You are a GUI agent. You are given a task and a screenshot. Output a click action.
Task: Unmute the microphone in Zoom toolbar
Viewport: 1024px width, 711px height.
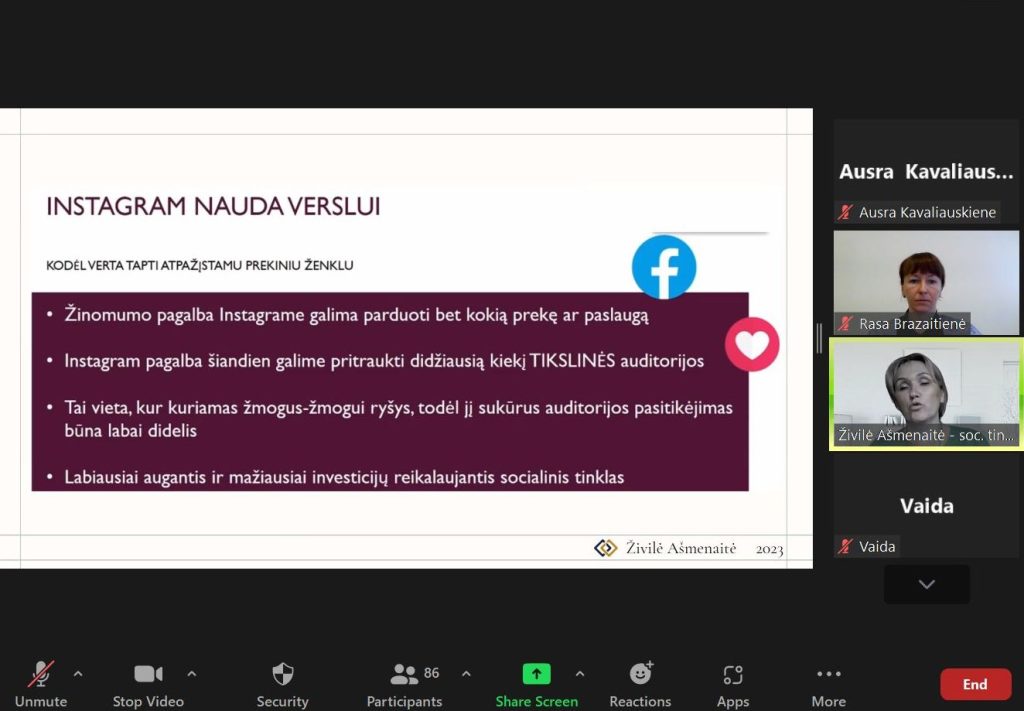40,684
